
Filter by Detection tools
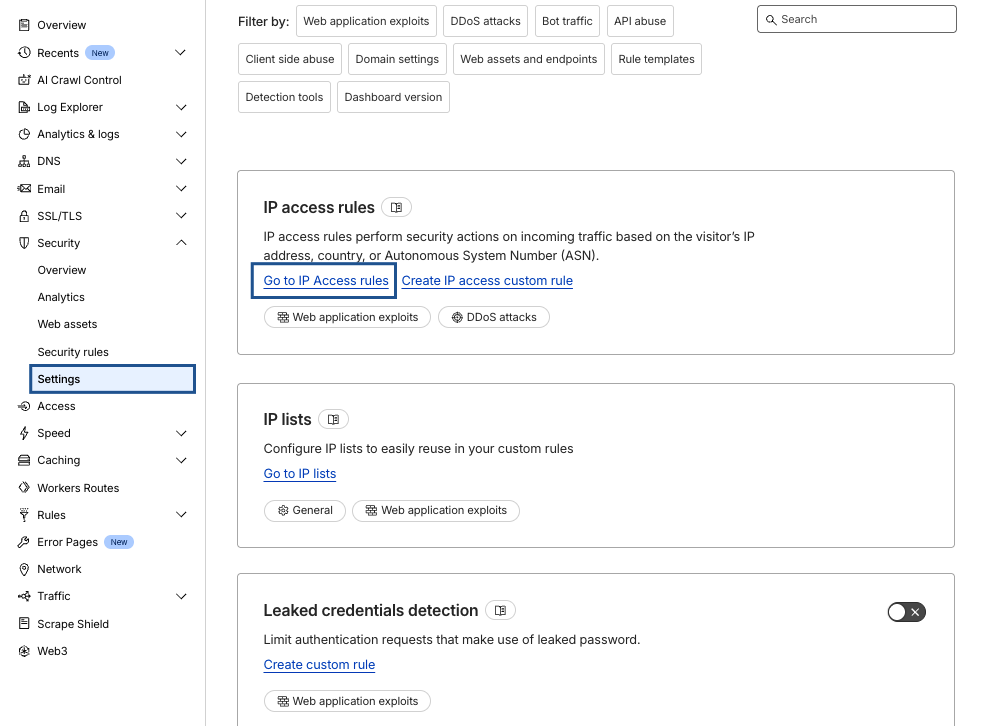(x=284, y=97)
